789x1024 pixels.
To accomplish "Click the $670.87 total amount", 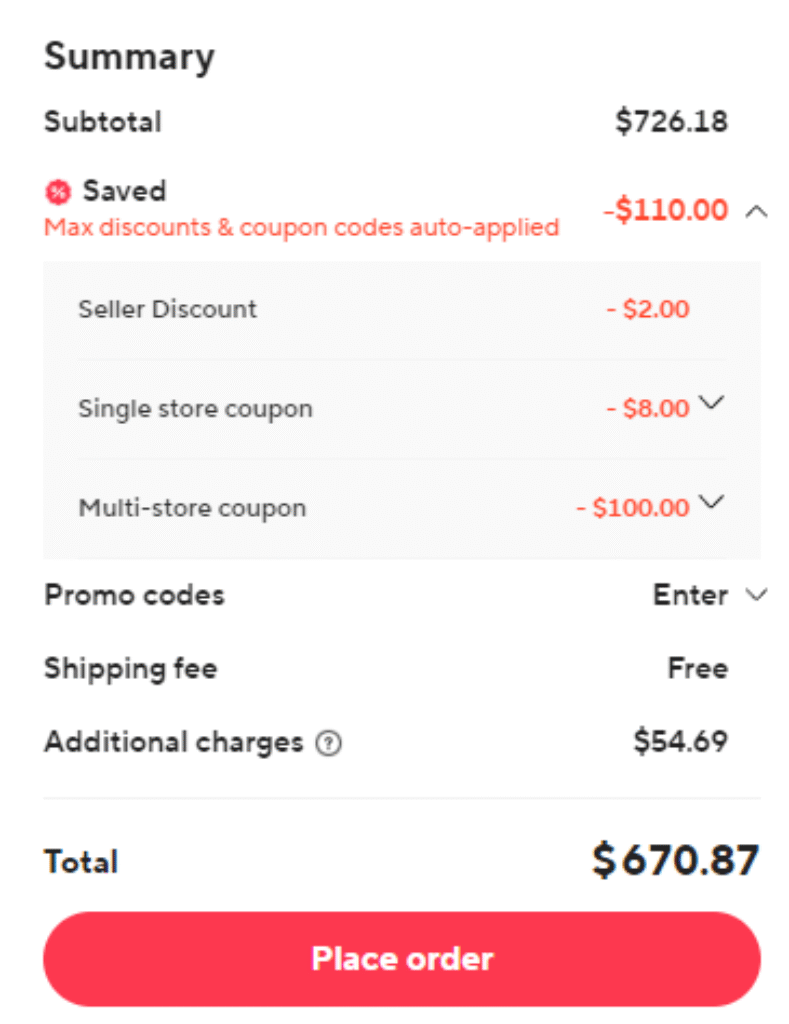I will point(675,860).
